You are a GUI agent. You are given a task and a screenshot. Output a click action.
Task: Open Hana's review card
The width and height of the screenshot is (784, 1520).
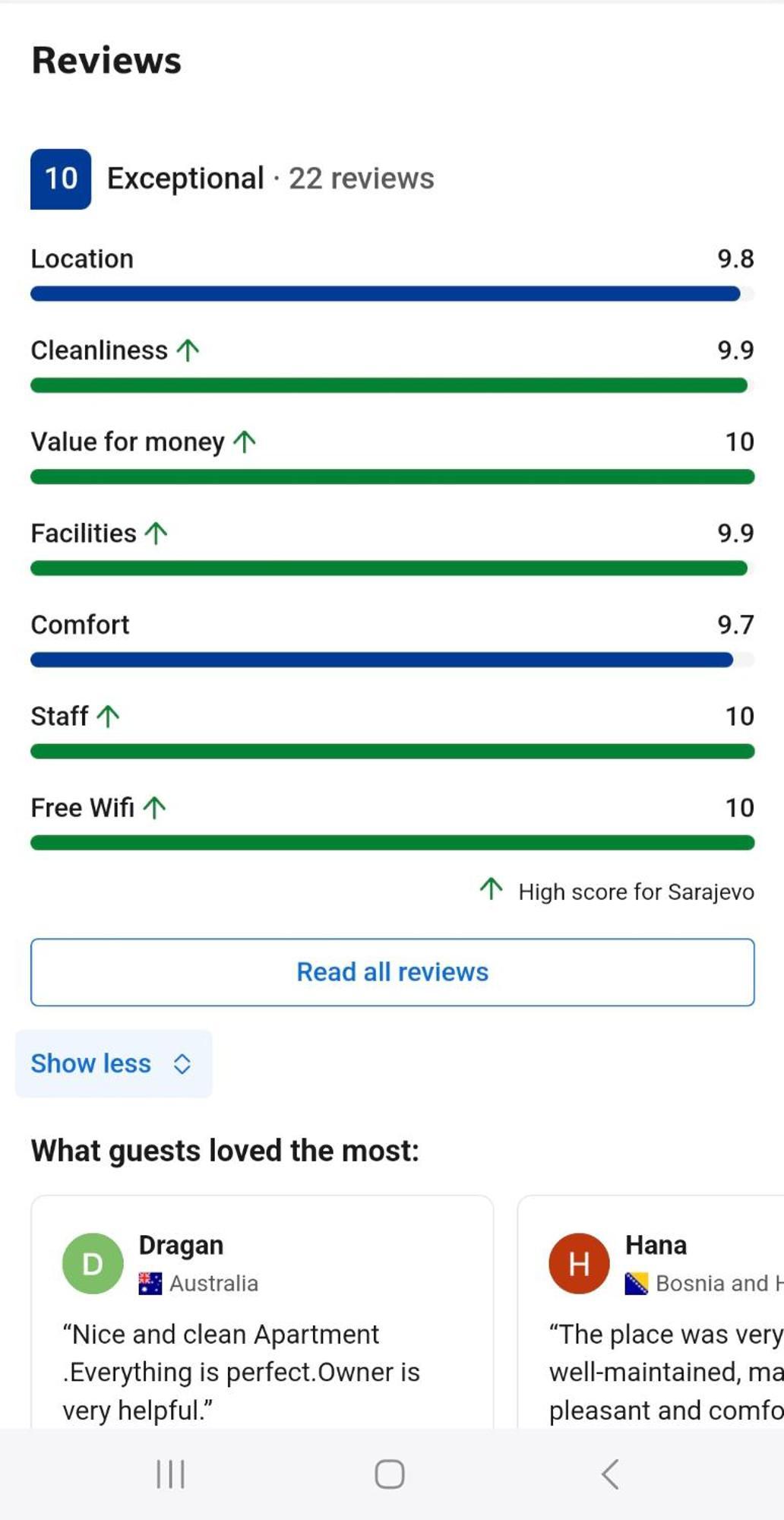click(651, 1312)
